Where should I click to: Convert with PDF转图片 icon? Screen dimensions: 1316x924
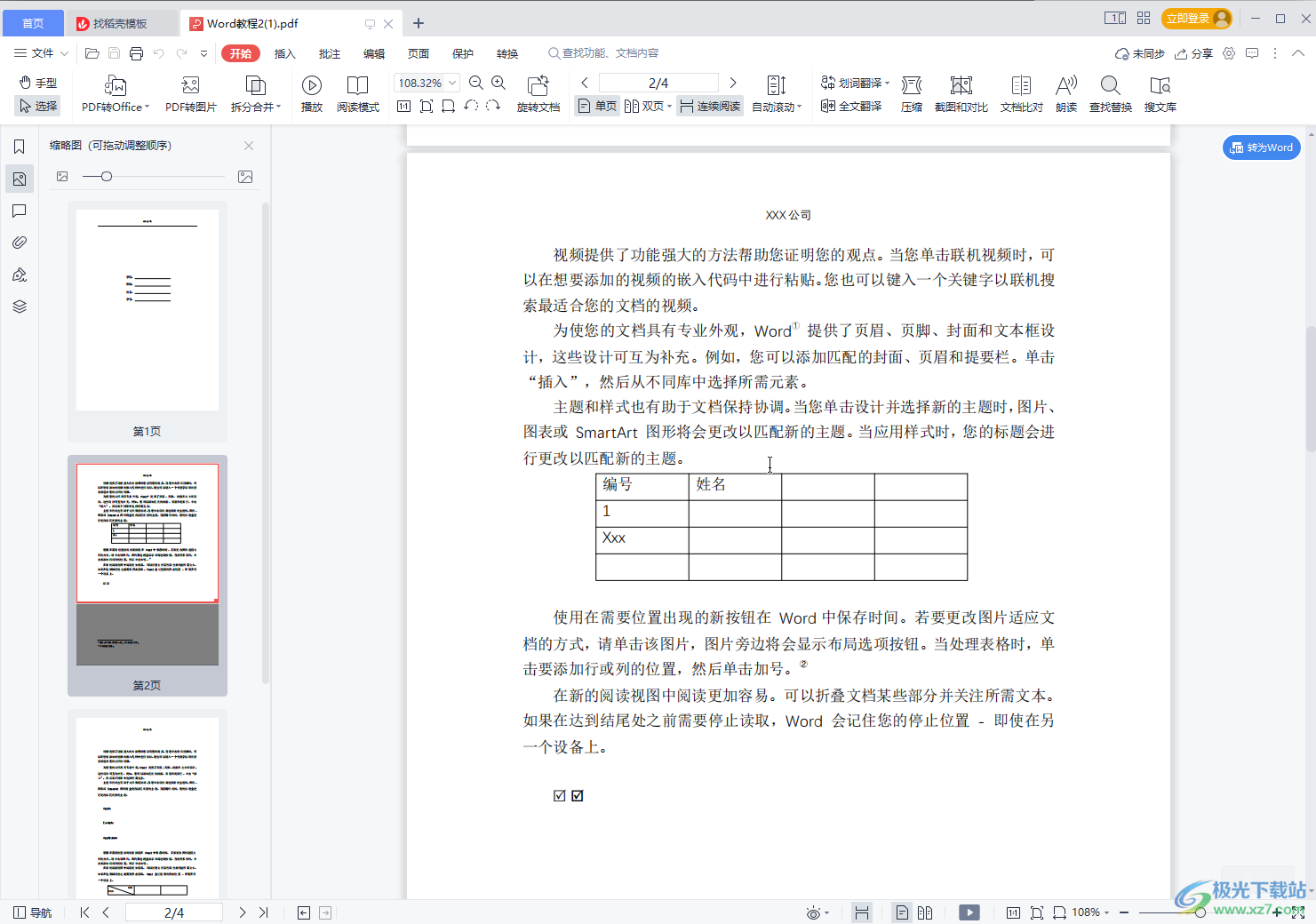191,93
